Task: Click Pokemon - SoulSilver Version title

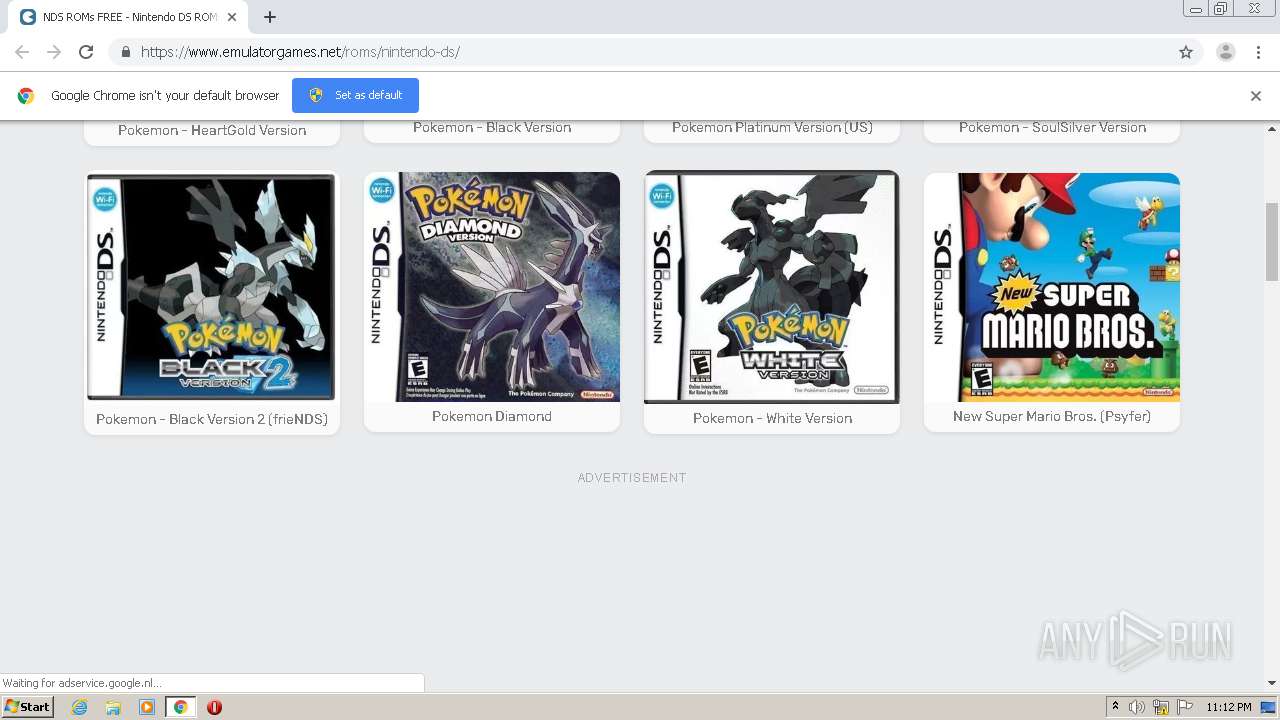Action: point(1052,127)
